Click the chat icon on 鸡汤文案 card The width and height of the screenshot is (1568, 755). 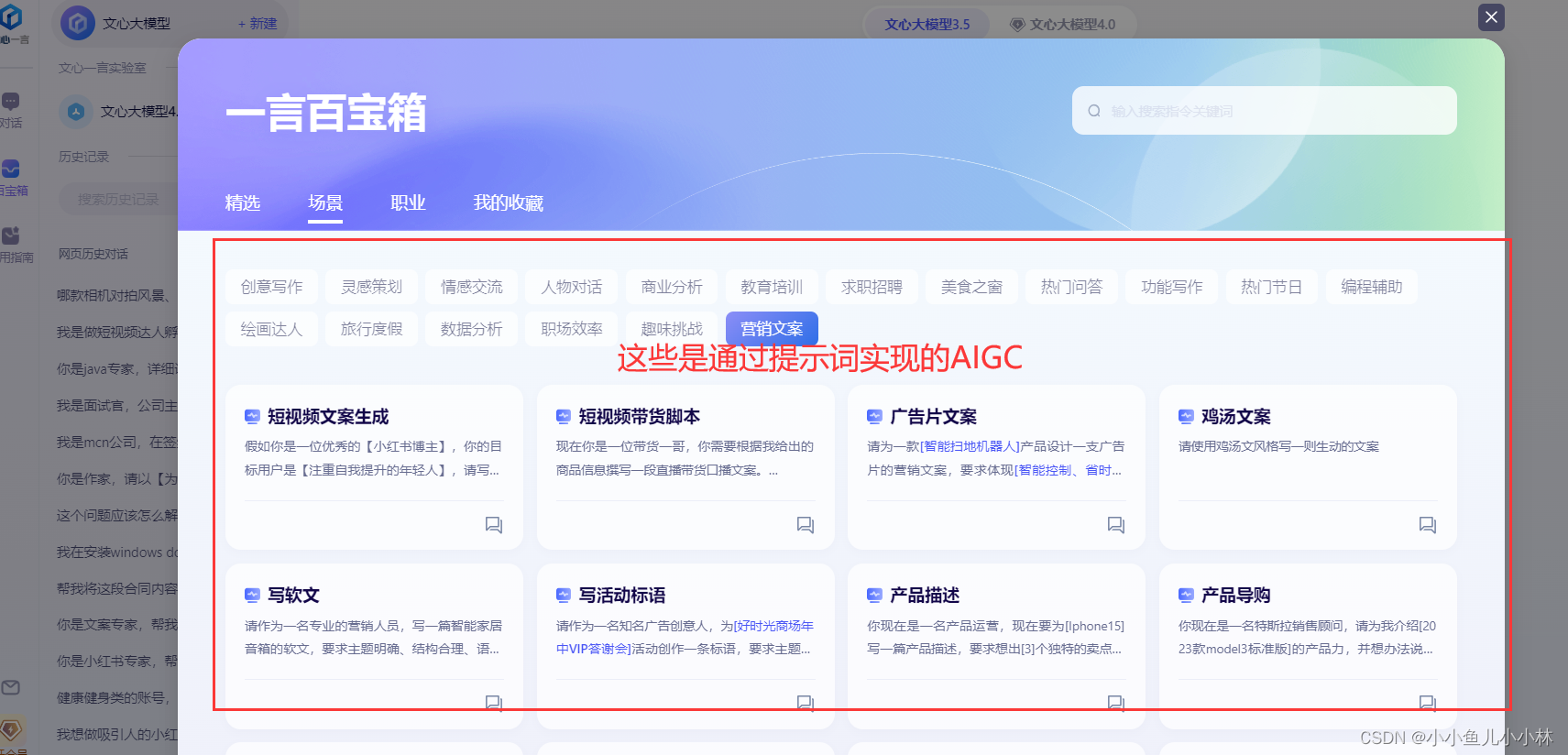pyautogui.click(x=1428, y=525)
